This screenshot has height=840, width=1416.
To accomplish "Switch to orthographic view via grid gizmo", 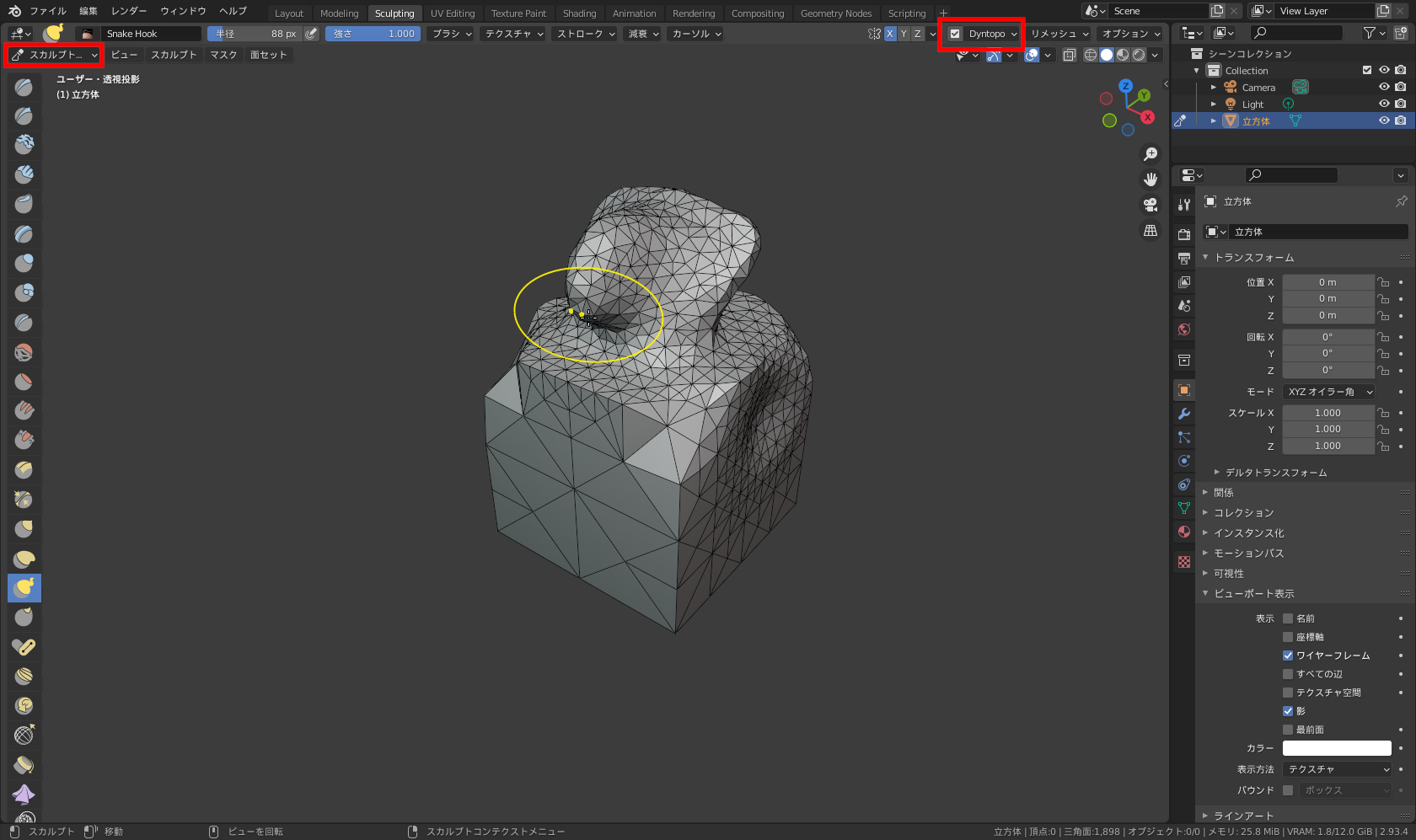I will [1150, 230].
